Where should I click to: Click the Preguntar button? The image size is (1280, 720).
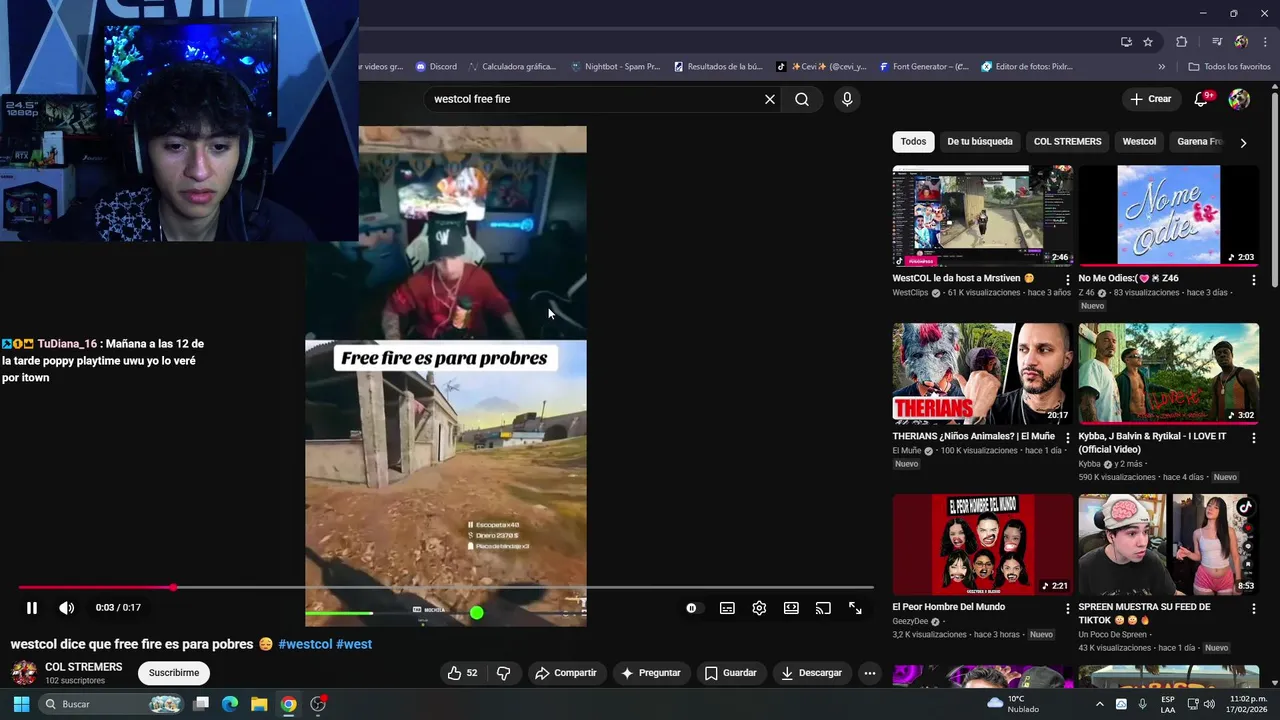651,673
